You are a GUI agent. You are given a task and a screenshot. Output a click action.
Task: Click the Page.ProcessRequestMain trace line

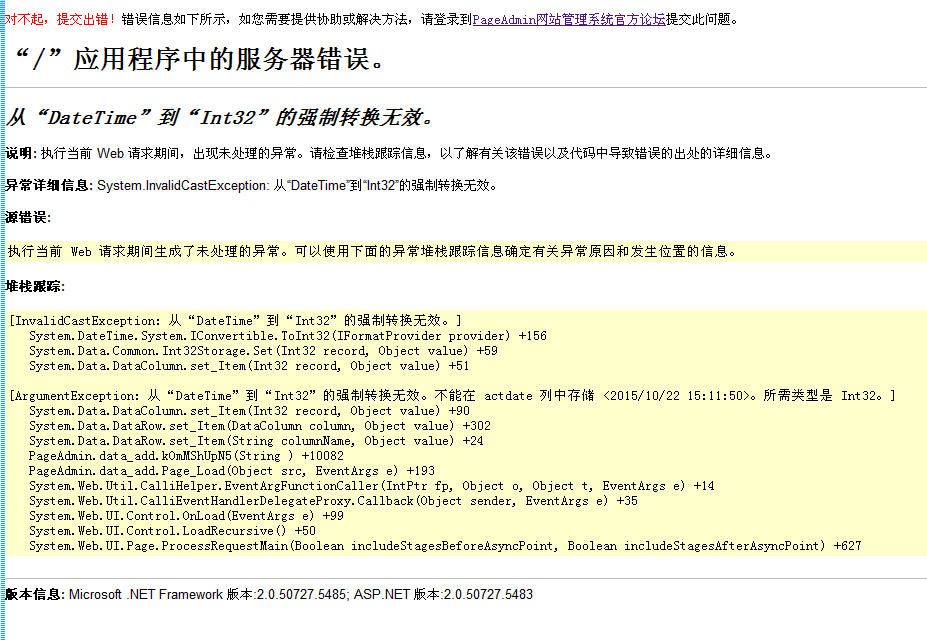pyautogui.click(x=444, y=546)
